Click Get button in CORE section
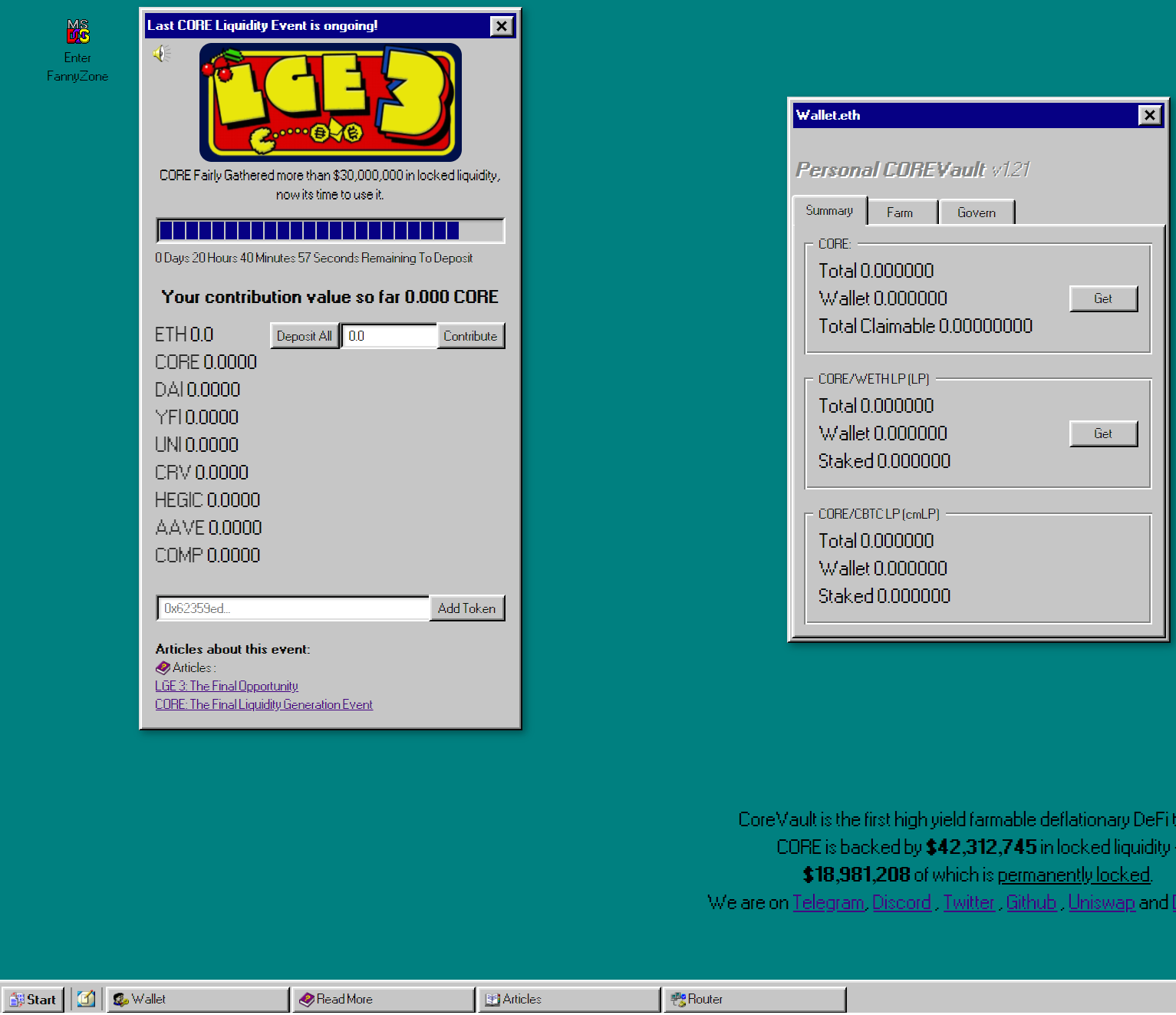The image size is (1176, 1015). click(1103, 298)
